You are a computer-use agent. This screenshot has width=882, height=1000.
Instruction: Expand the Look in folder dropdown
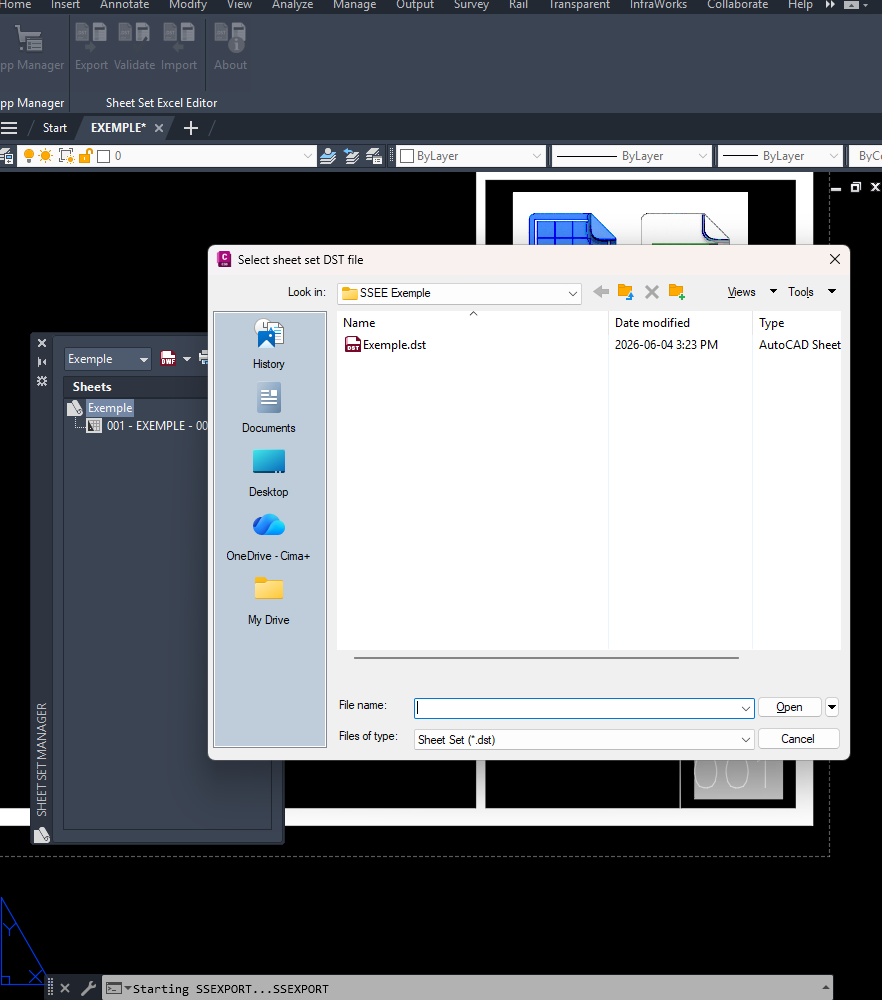pyautogui.click(x=573, y=293)
